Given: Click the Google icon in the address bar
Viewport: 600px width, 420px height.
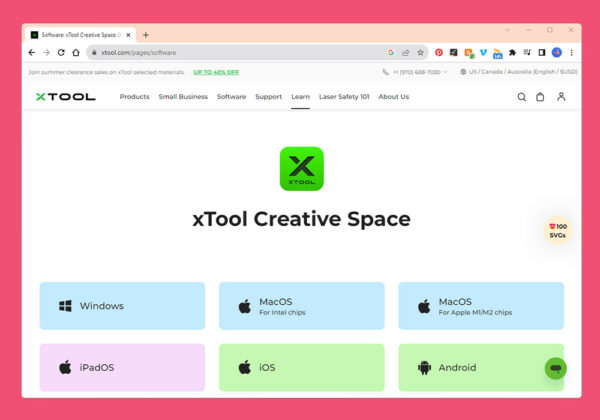Looking at the screenshot, I should click(x=391, y=52).
